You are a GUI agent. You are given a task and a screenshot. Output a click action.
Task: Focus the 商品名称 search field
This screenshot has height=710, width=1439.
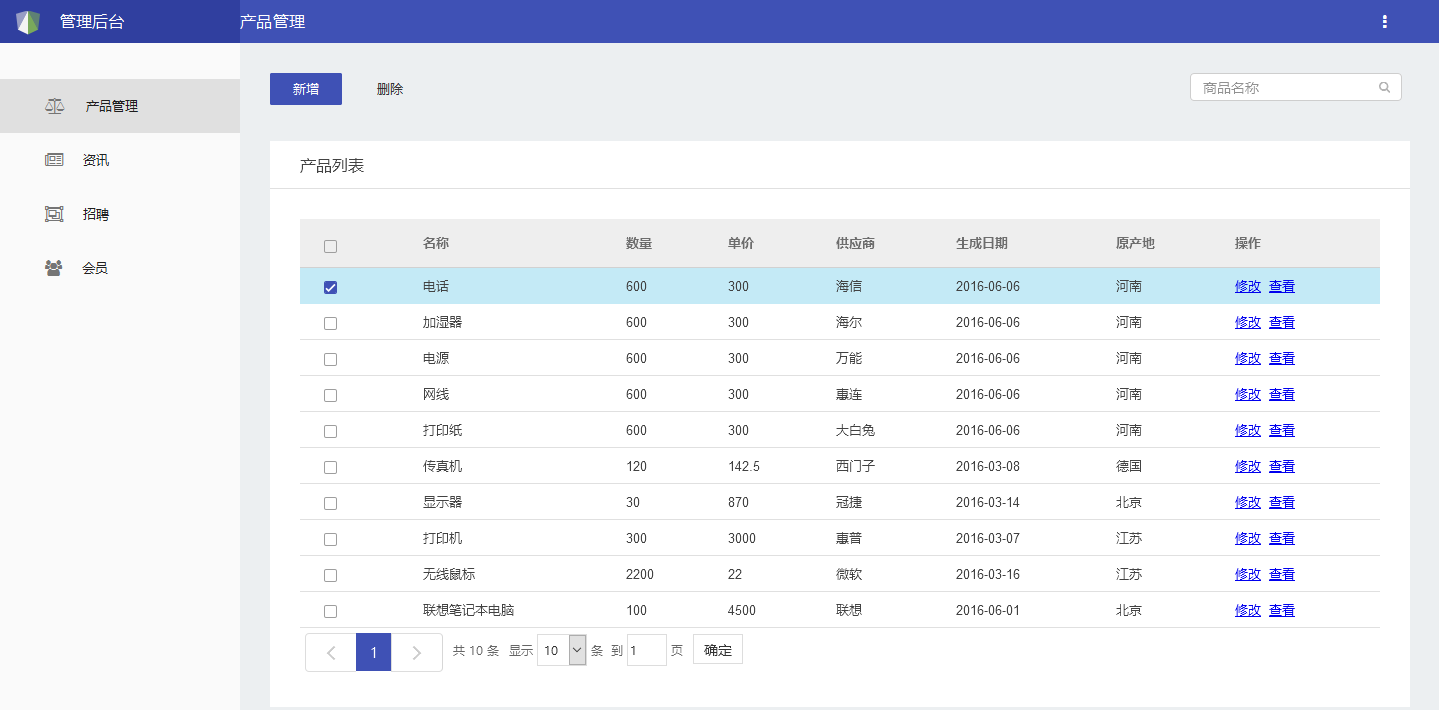click(x=1285, y=87)
